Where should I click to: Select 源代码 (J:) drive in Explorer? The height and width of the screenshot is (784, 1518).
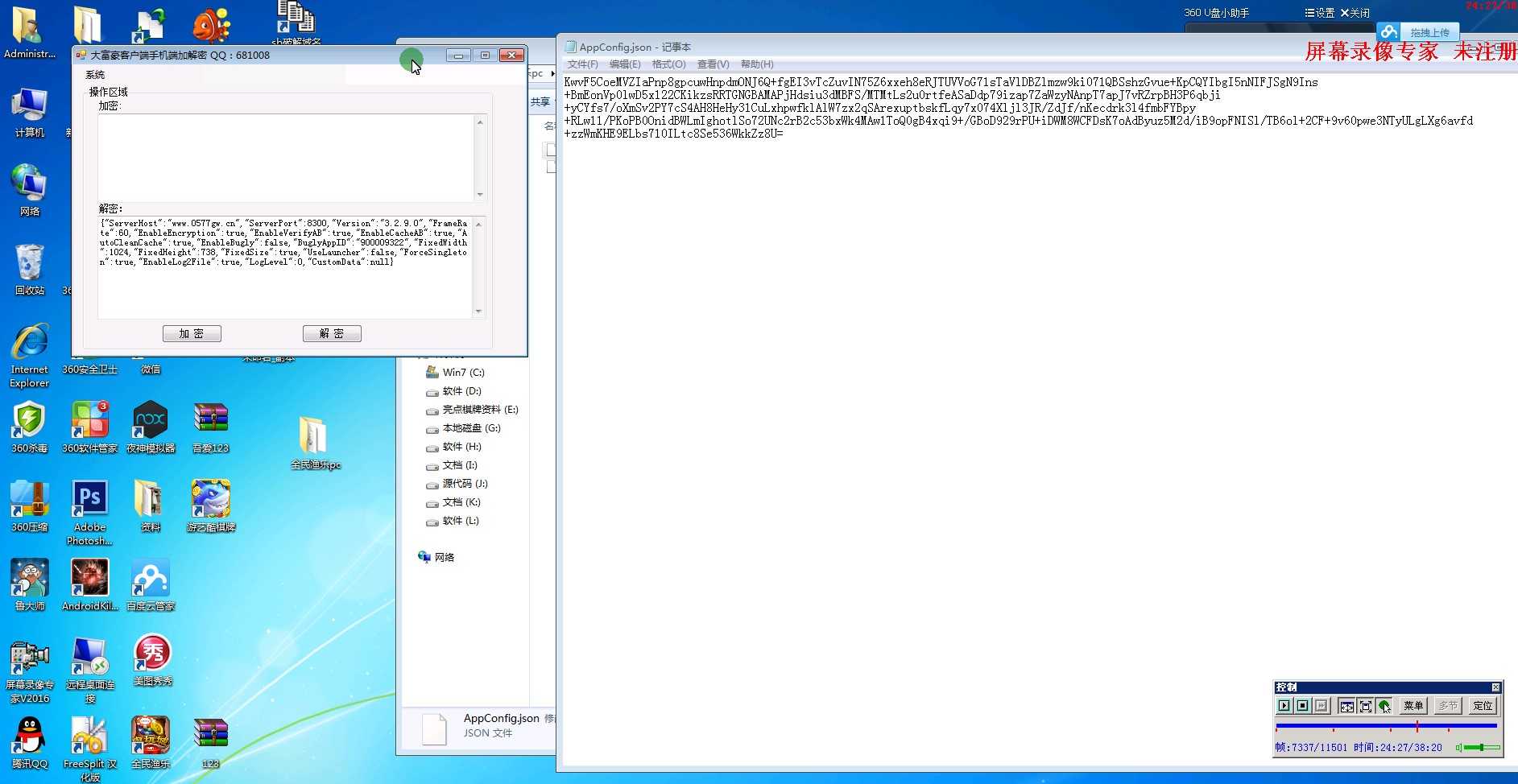tap(457, 484)
